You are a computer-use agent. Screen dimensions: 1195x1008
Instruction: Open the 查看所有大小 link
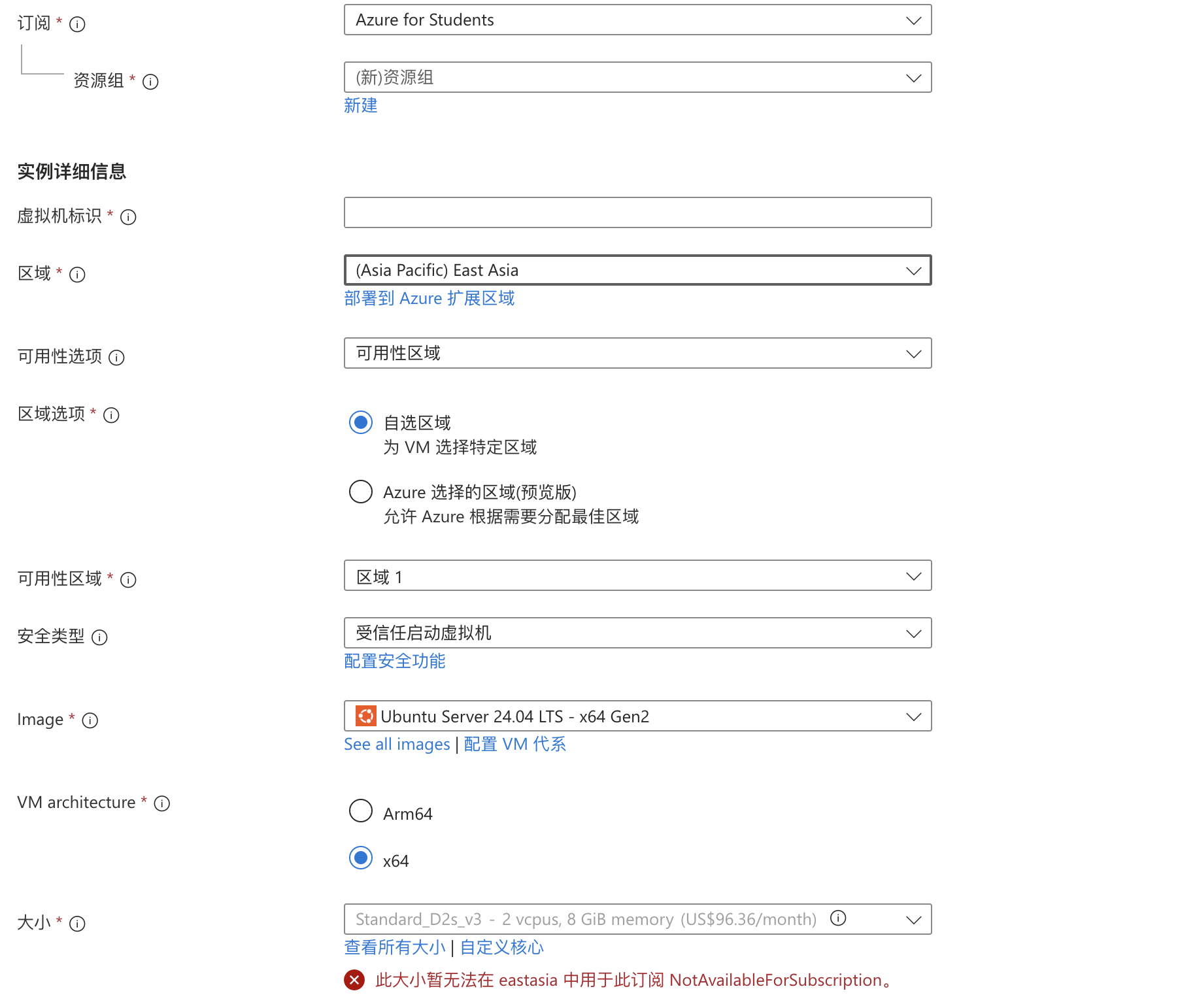(395, 947)
